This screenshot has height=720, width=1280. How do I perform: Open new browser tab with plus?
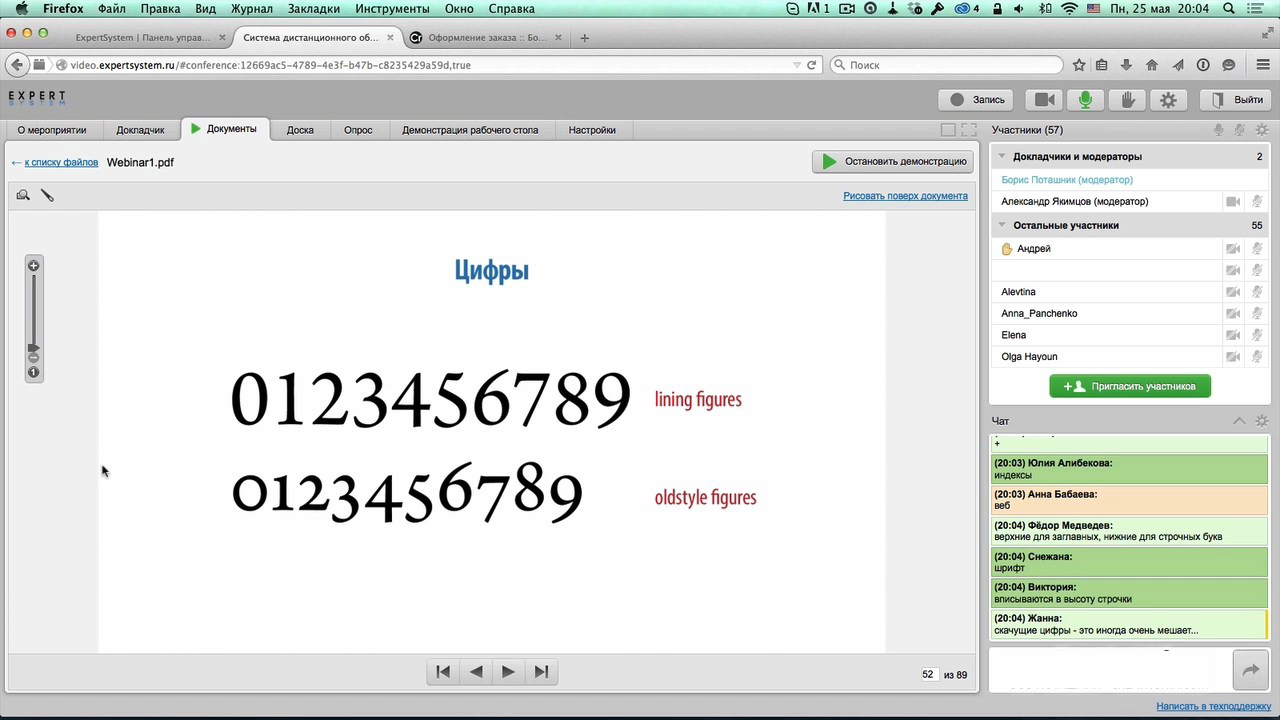pos(584,38)
